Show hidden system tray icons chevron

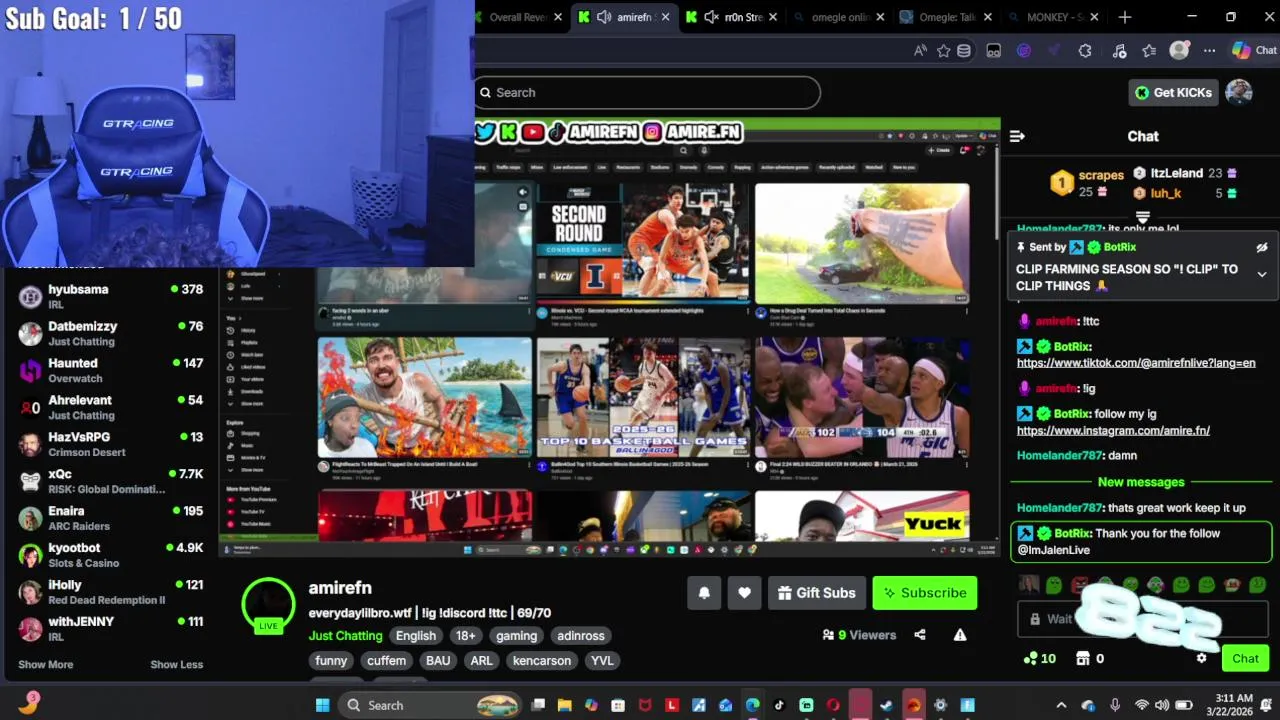pyautogui.click(x=1061, y=705)
